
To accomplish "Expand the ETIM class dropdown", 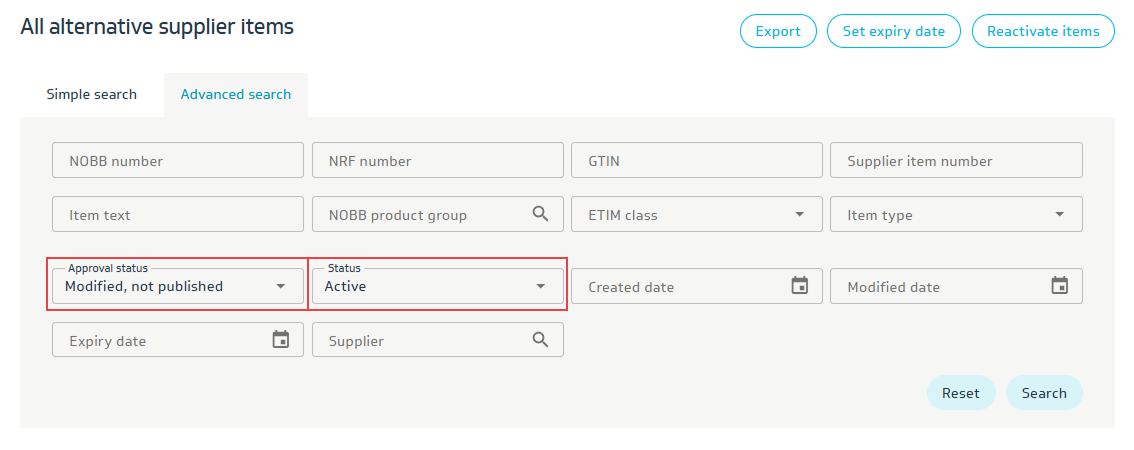I will click(x=799, y=214).
